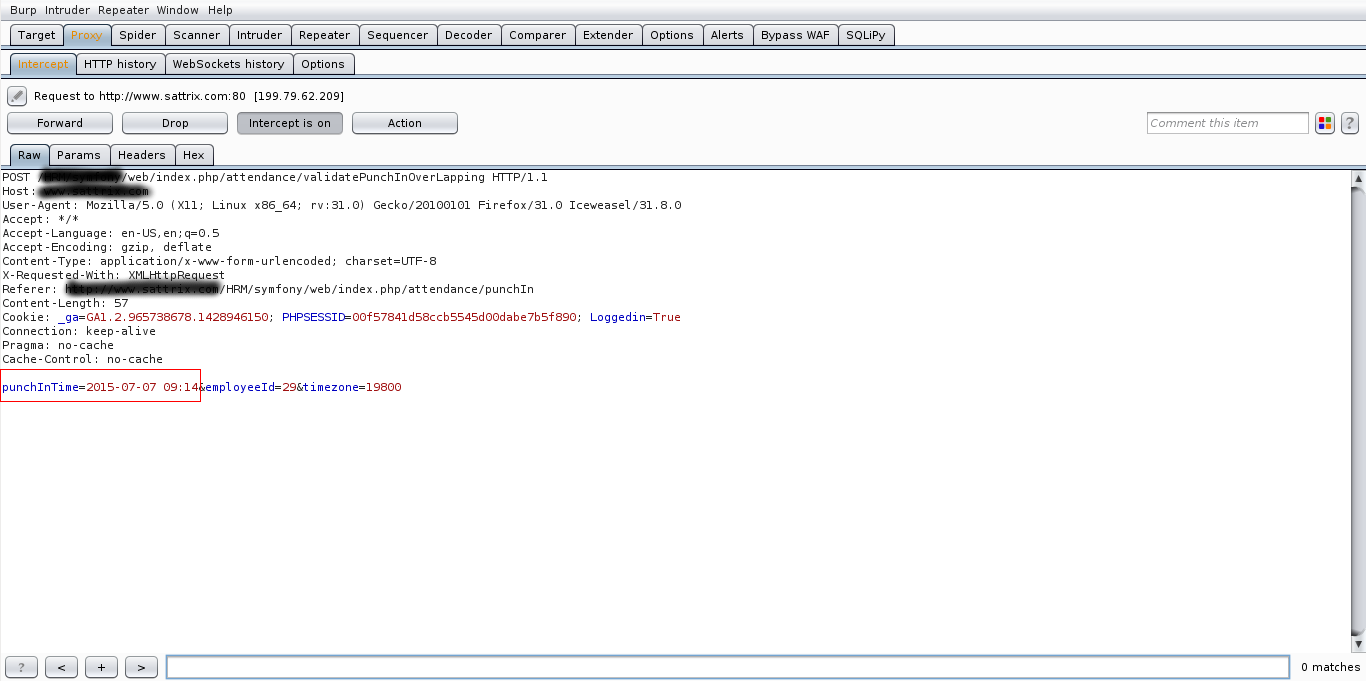1366x681 pixels.
Task: Show the Hex view tab
Action: (194, 155)
